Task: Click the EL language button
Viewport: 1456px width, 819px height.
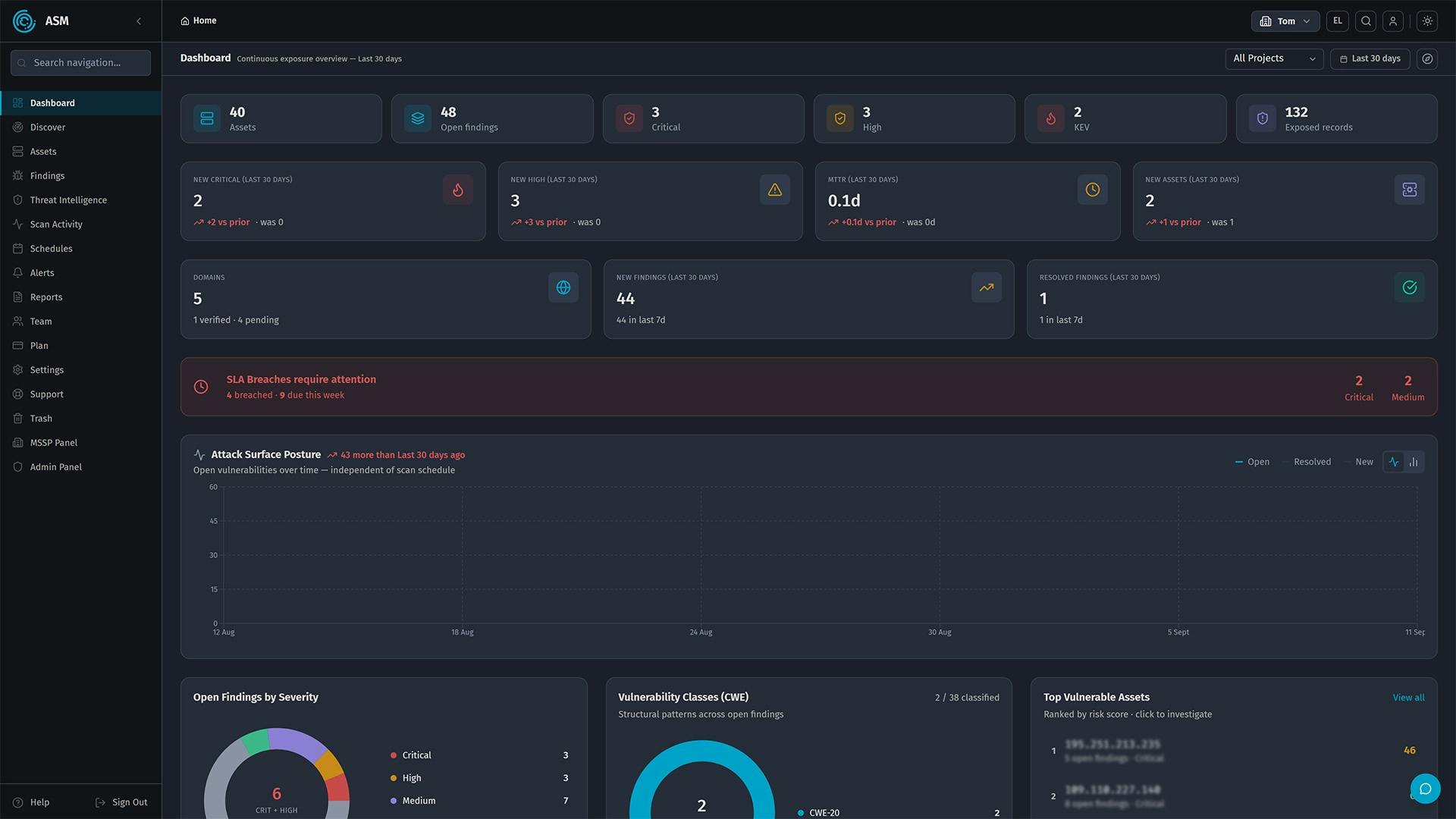Action: pyautogui.click(x=1338, y=21)
